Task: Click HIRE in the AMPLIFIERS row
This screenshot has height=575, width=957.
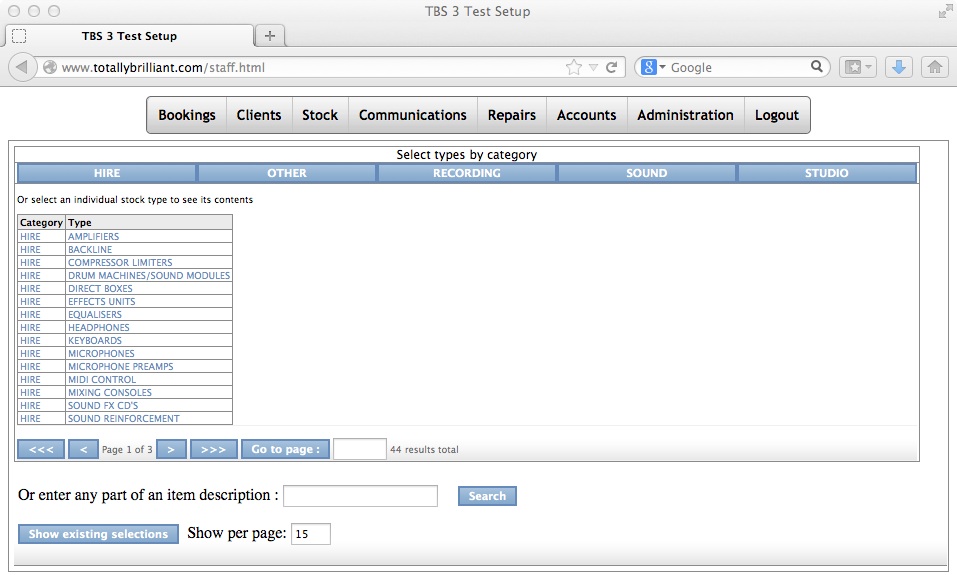Action: click(30, 236)
